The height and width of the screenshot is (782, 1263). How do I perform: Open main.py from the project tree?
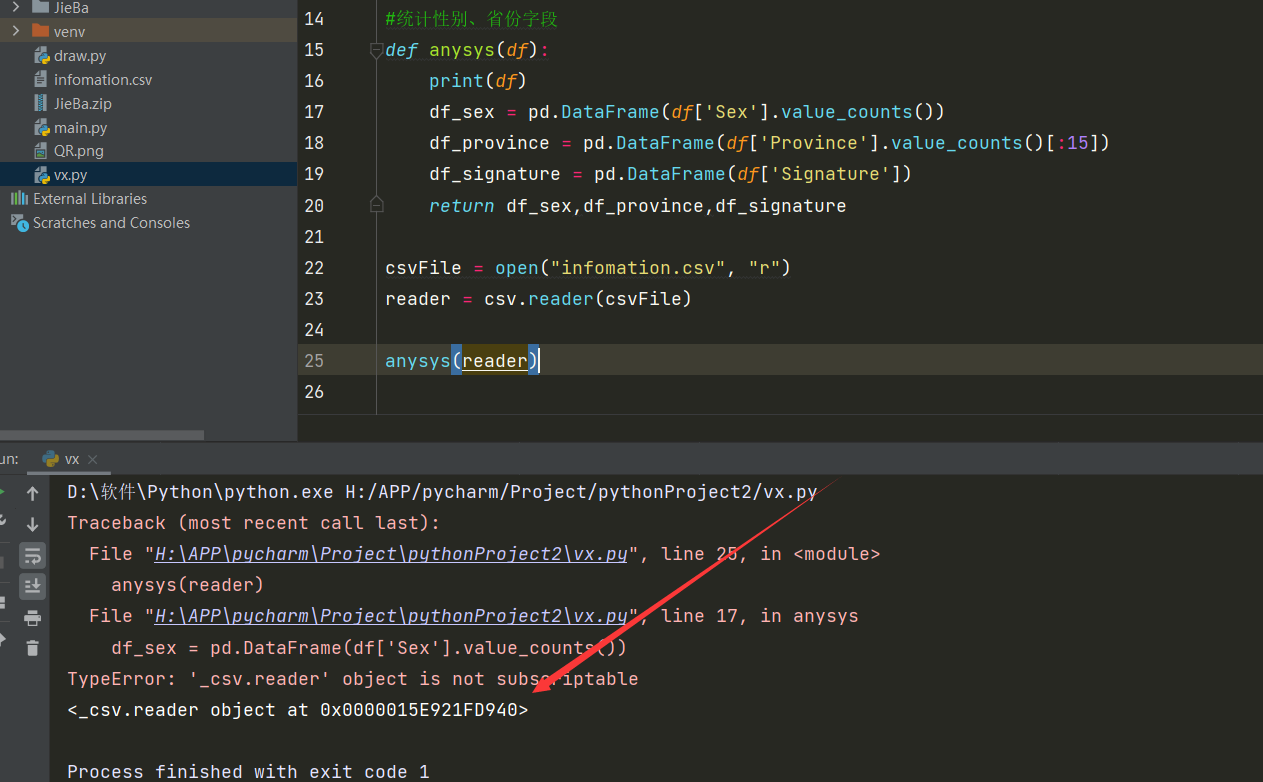pos(80,127)
